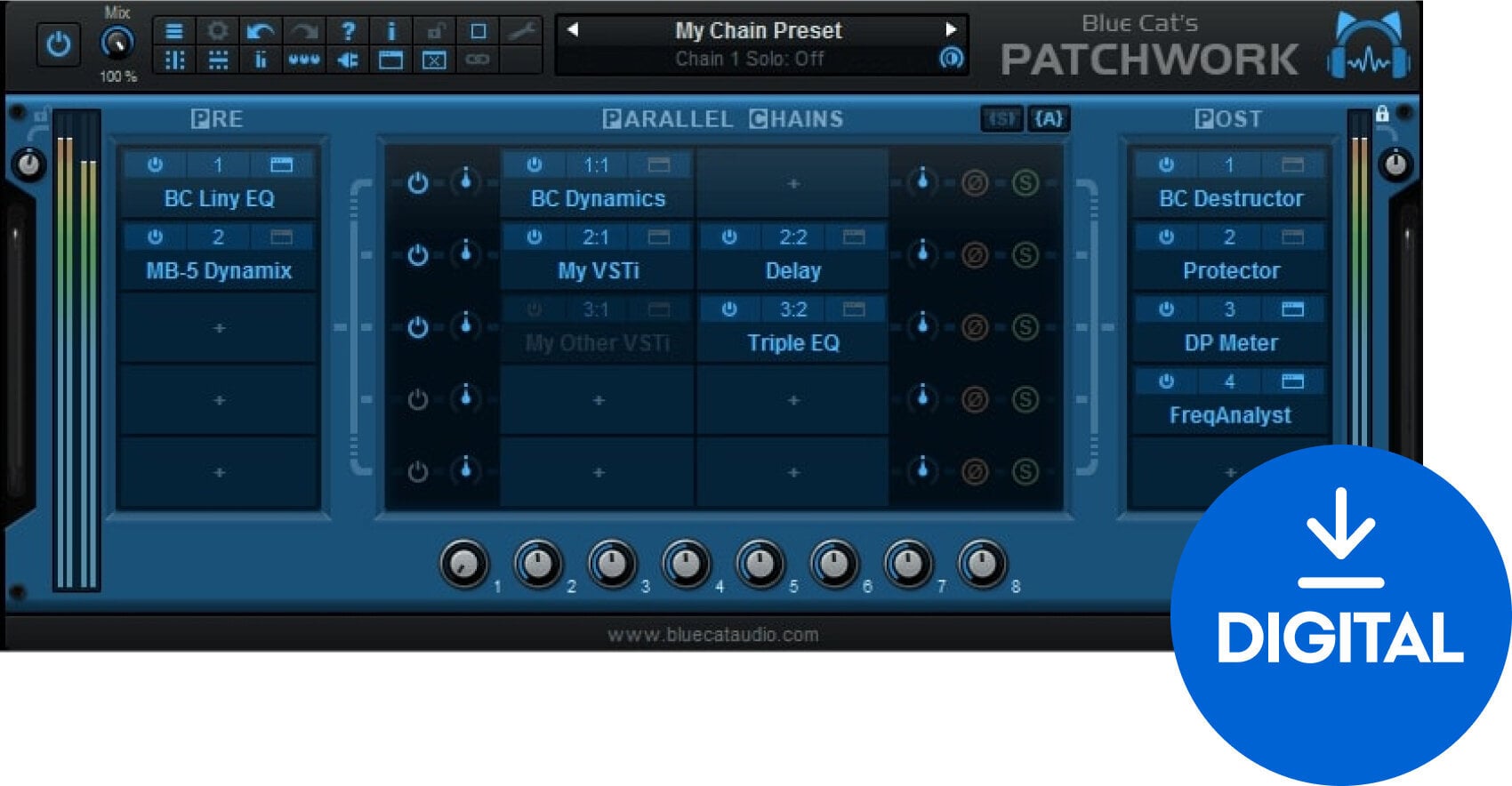1512x786 pixels.
Task: Click the padlock lock icon in toolbar
Action: pos(434,31)
